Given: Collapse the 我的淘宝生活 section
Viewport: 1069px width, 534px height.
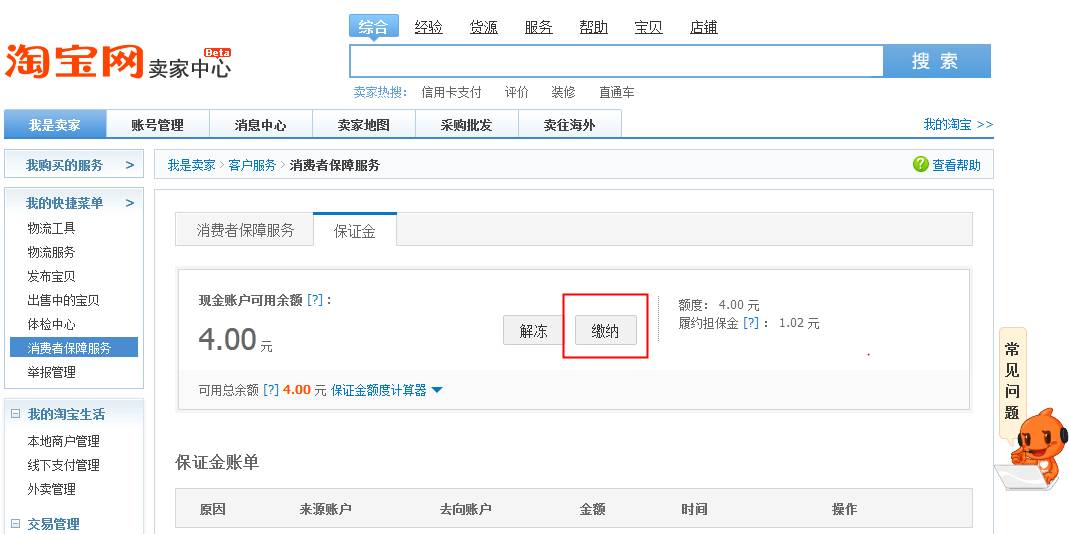Looking at the screenshot, I should pyautogui.click(x=16, y=413).
